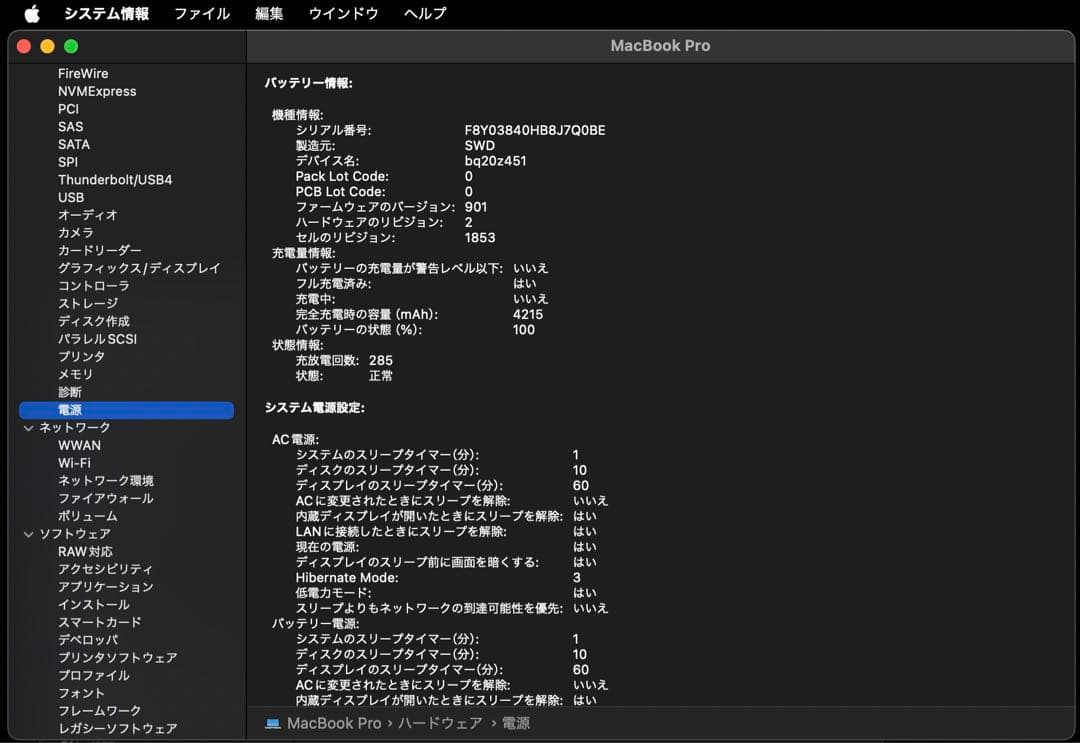The height and width of the screenshot is (743, 1080).
Task: Reselect the highlighted 電源 sidebar entry
Action: 70,409
